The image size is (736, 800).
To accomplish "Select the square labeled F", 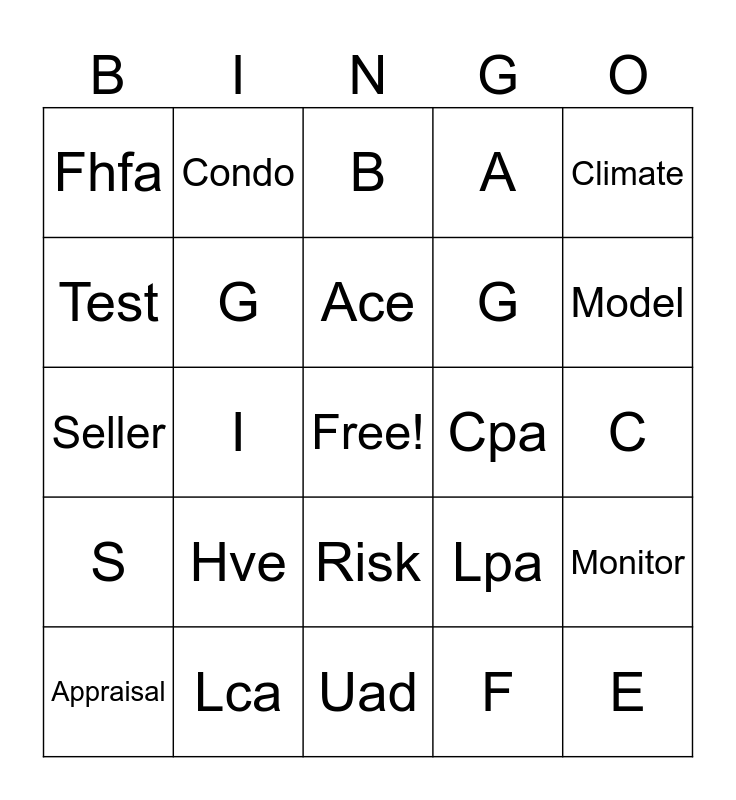I will click(x=498, y=692).
